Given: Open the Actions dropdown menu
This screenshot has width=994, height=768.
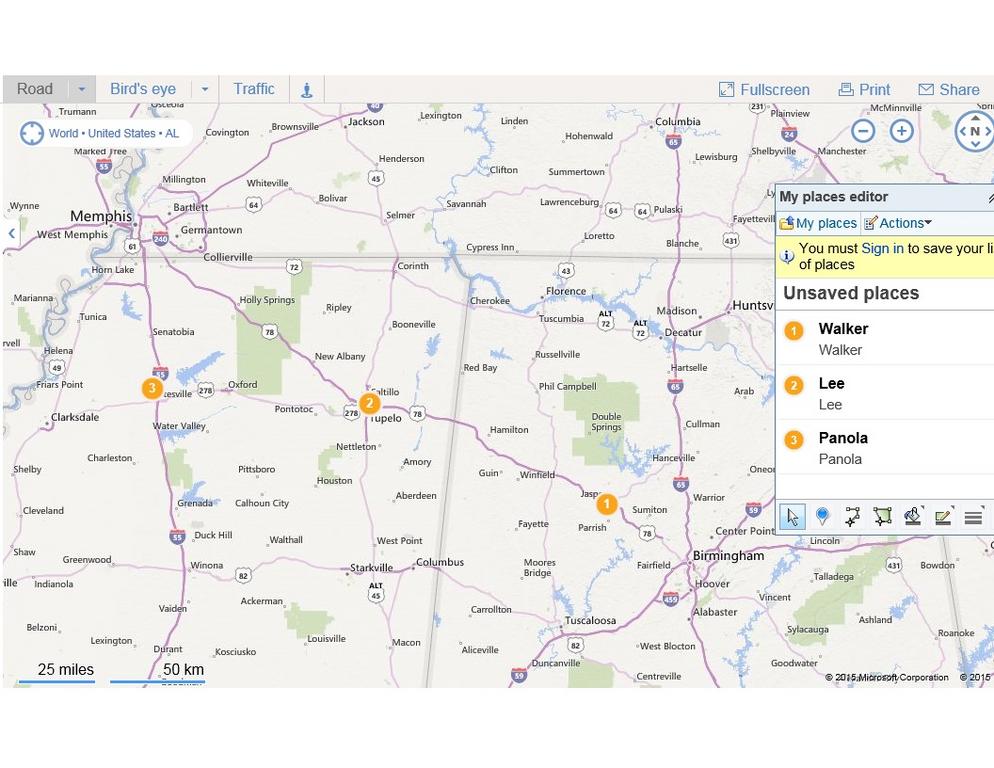Looking at the screenshot, I should point(898,223).
